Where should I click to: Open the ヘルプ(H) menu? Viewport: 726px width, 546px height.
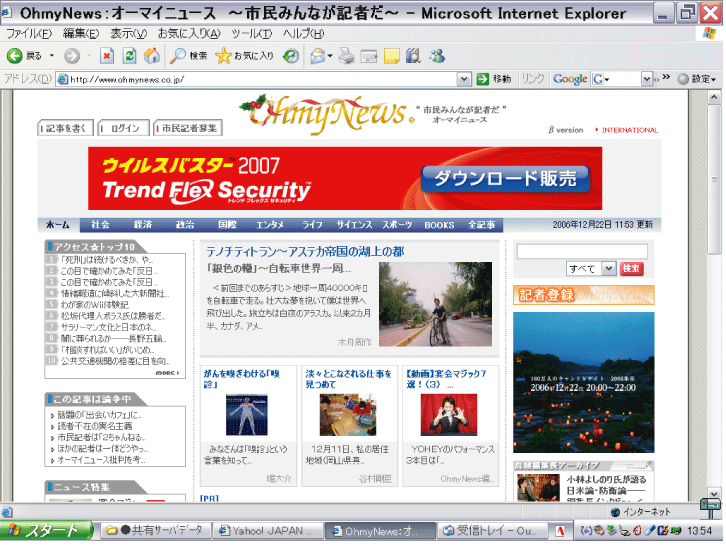tap(303, 33)
